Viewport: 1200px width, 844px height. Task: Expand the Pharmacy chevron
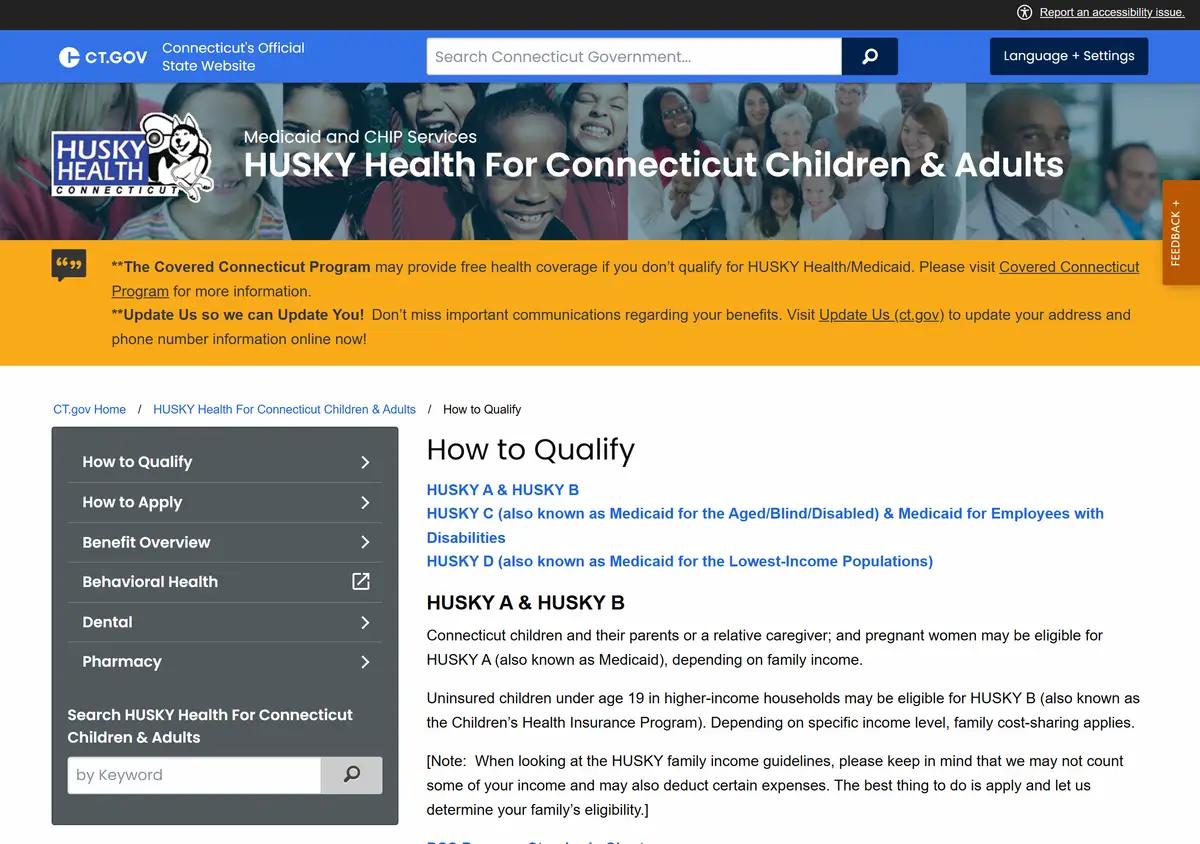[x=365, y=662]
